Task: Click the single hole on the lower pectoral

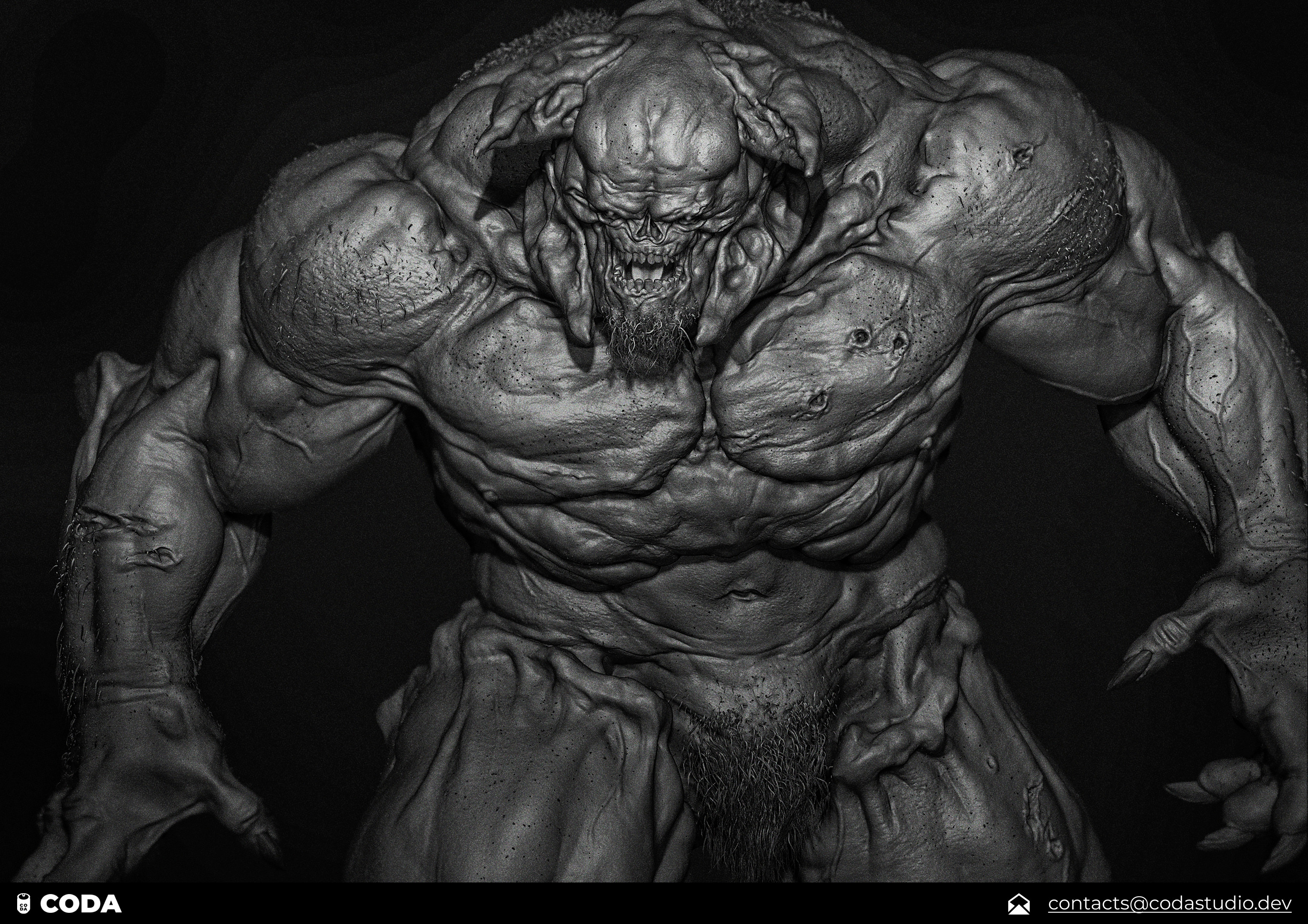Action: click(818, 402)
